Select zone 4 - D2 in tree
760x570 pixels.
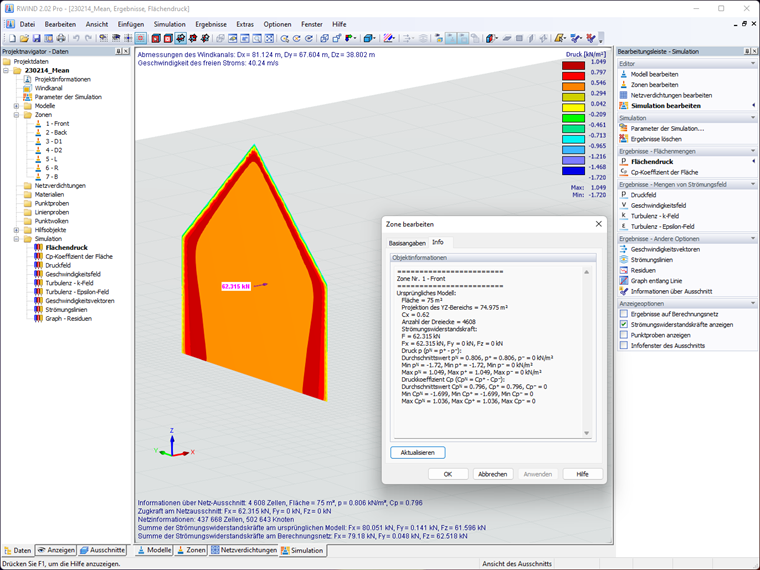[54, 150]
